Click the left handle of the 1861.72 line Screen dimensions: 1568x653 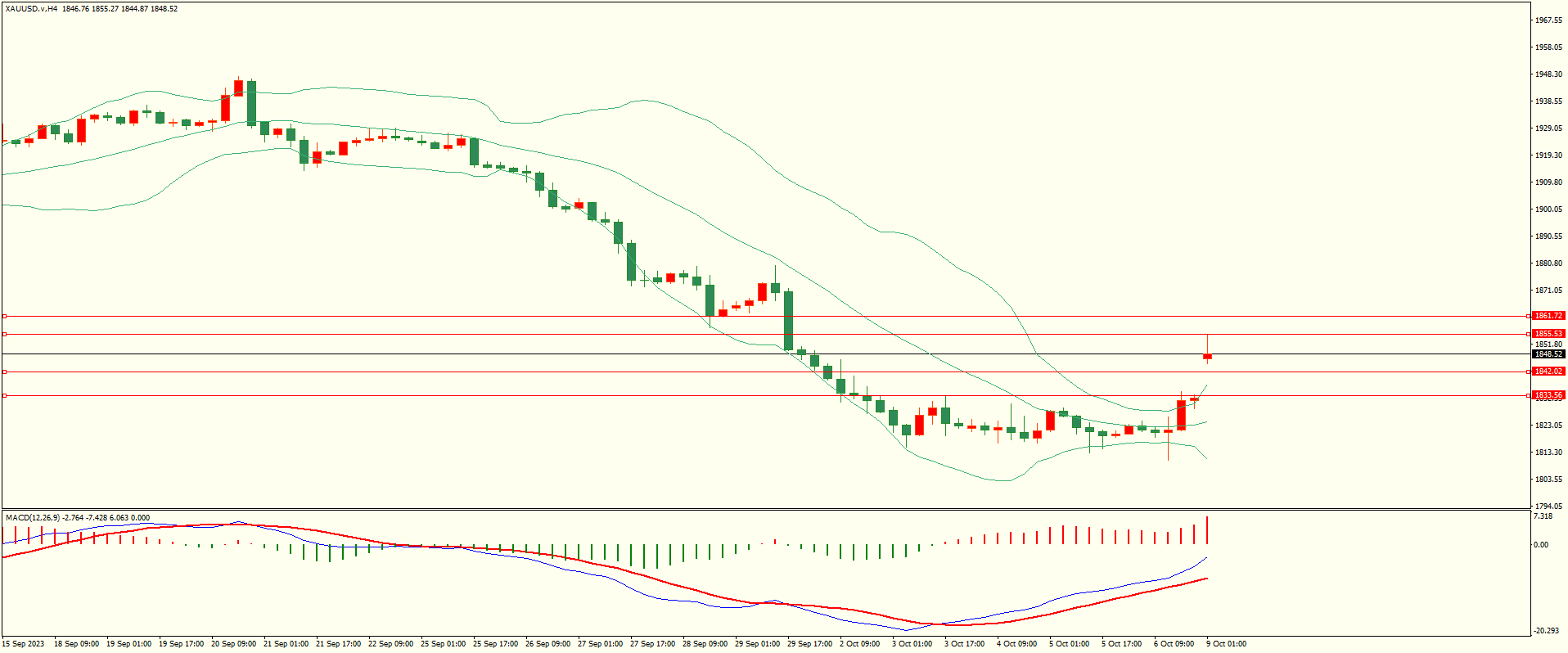pyautogui.click(x=4, y=316)
